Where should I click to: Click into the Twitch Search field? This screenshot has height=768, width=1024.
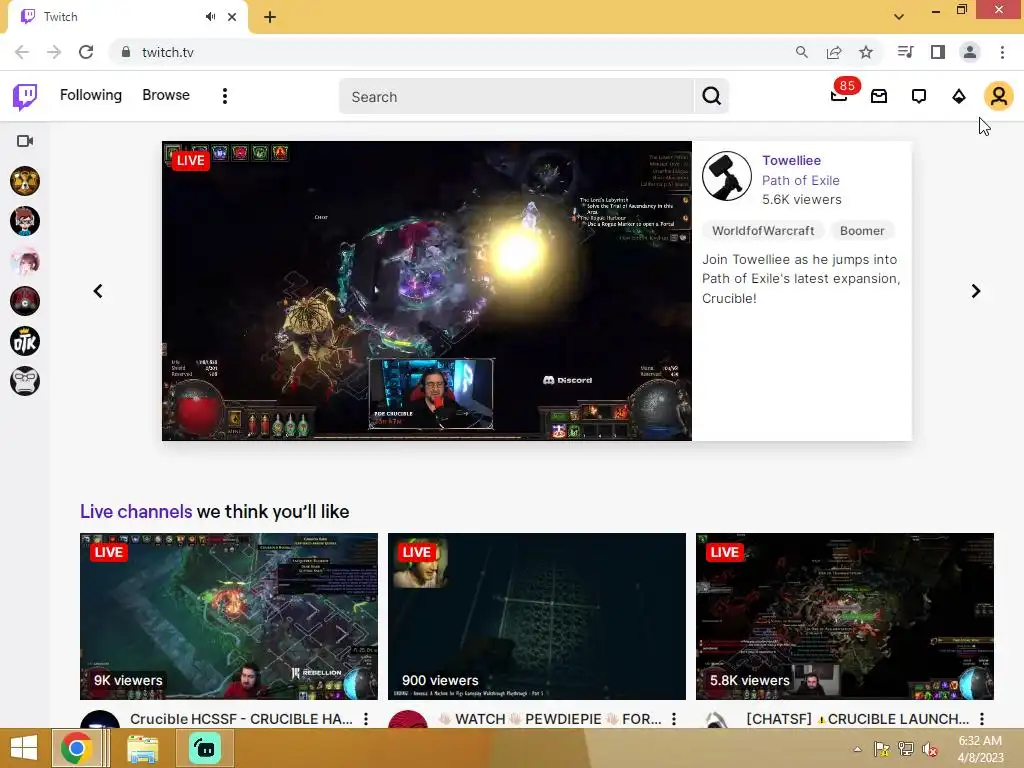516,97
